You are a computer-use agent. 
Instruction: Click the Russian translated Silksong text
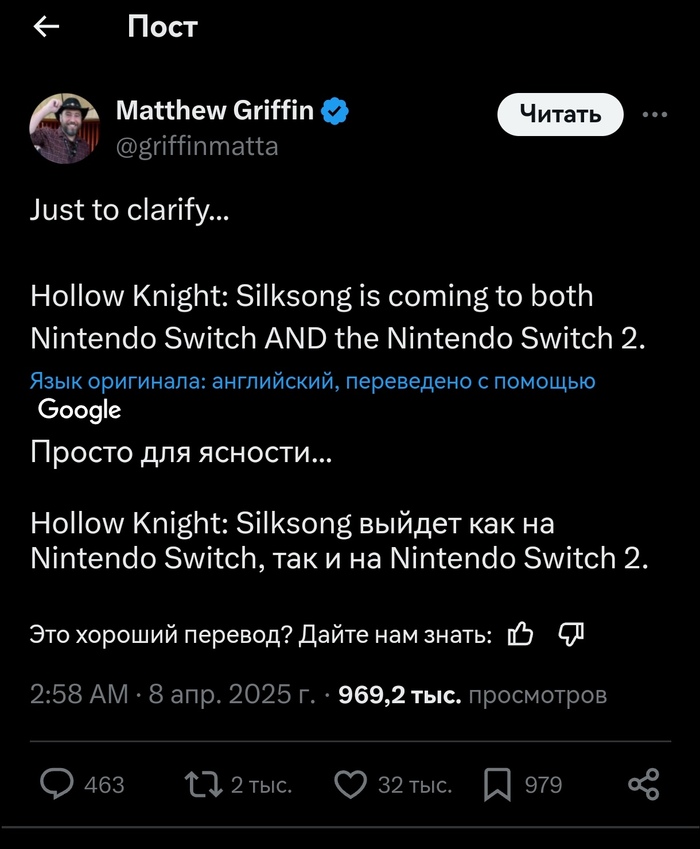coord(340,540)
